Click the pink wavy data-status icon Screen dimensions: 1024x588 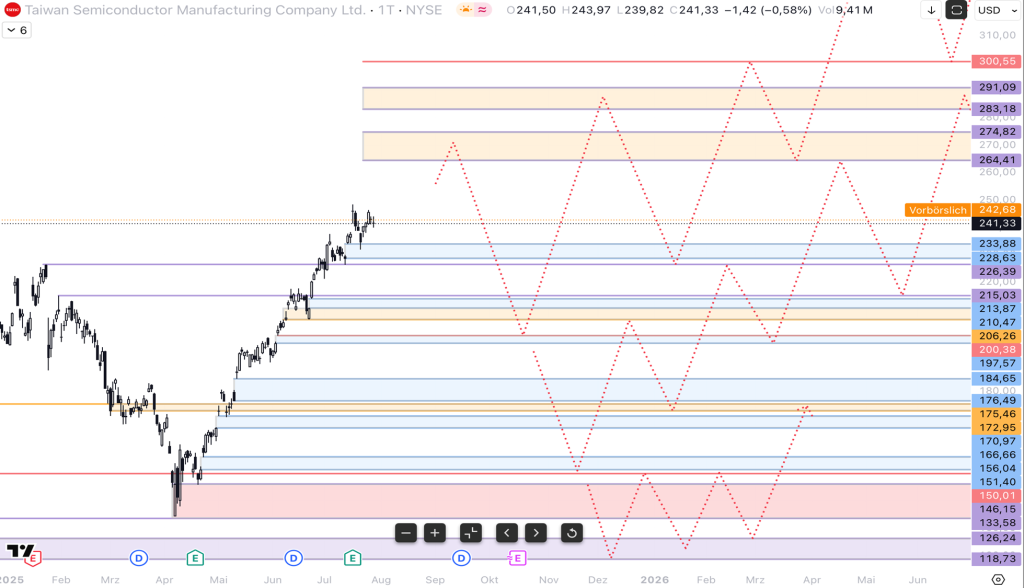[482, 10]
